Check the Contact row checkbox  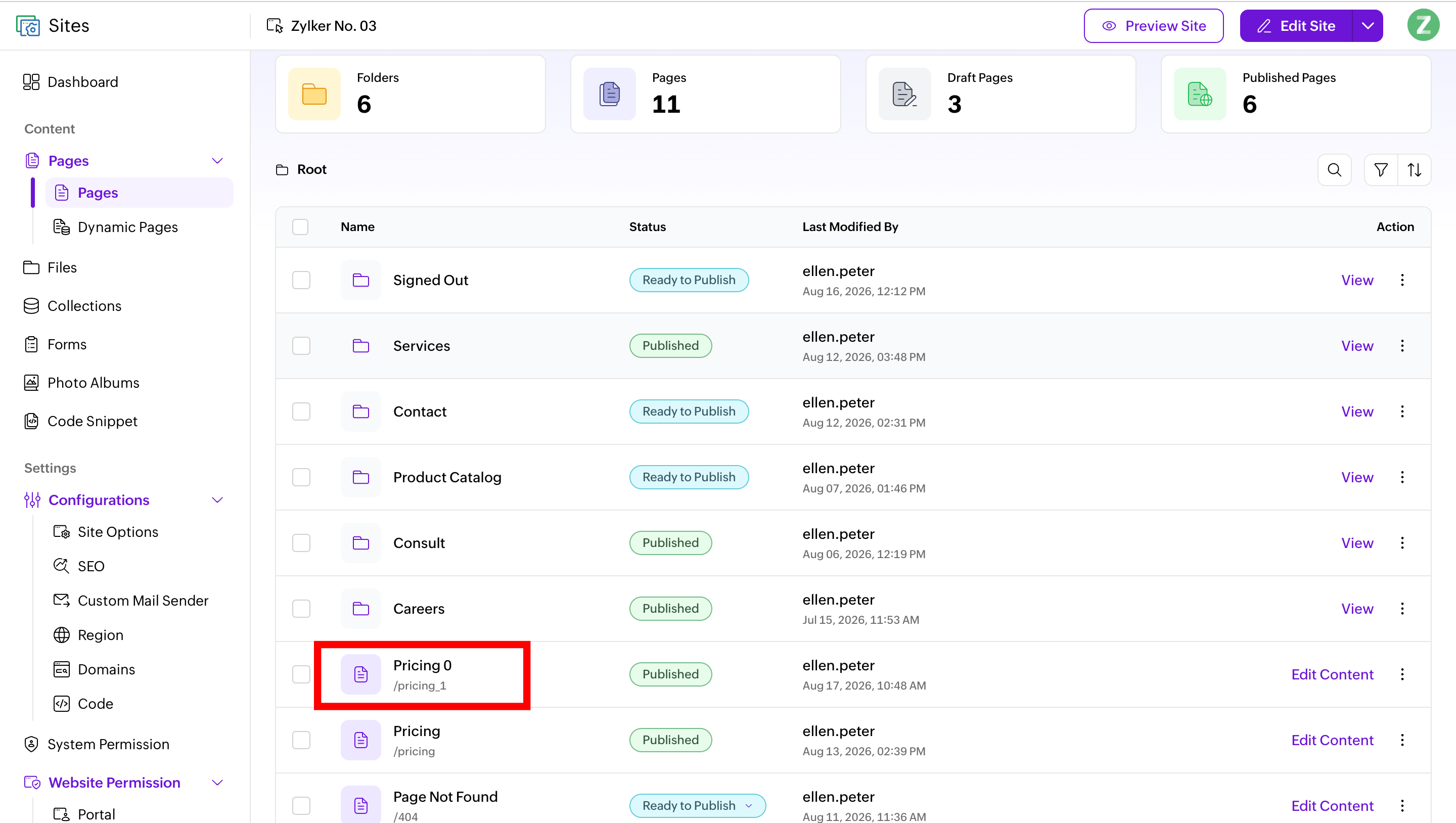(x=301, y=411)
